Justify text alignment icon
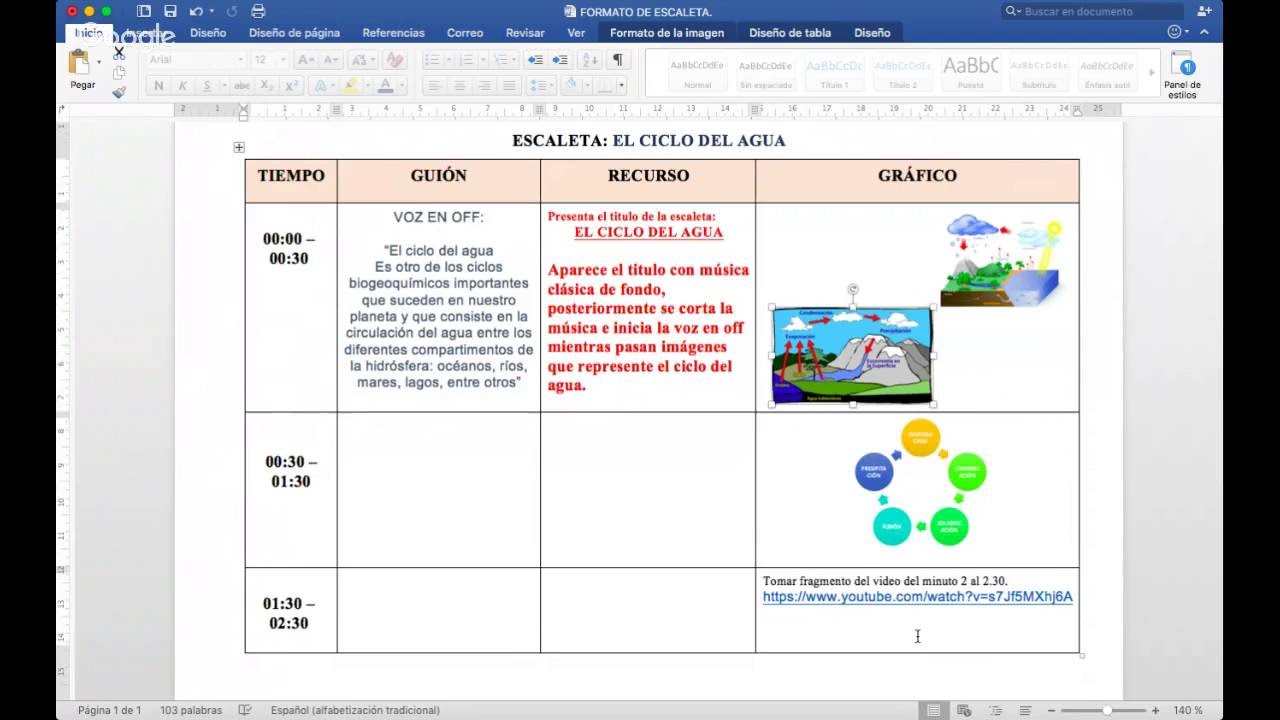Screen dimensions: 1280x720 (x=510, y=86)
